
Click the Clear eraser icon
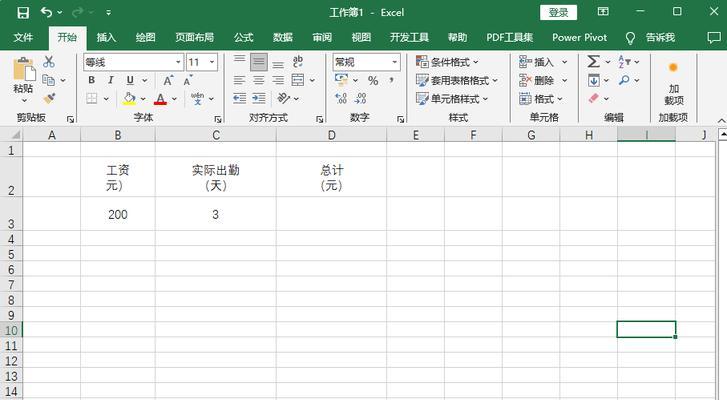point(593,98)
